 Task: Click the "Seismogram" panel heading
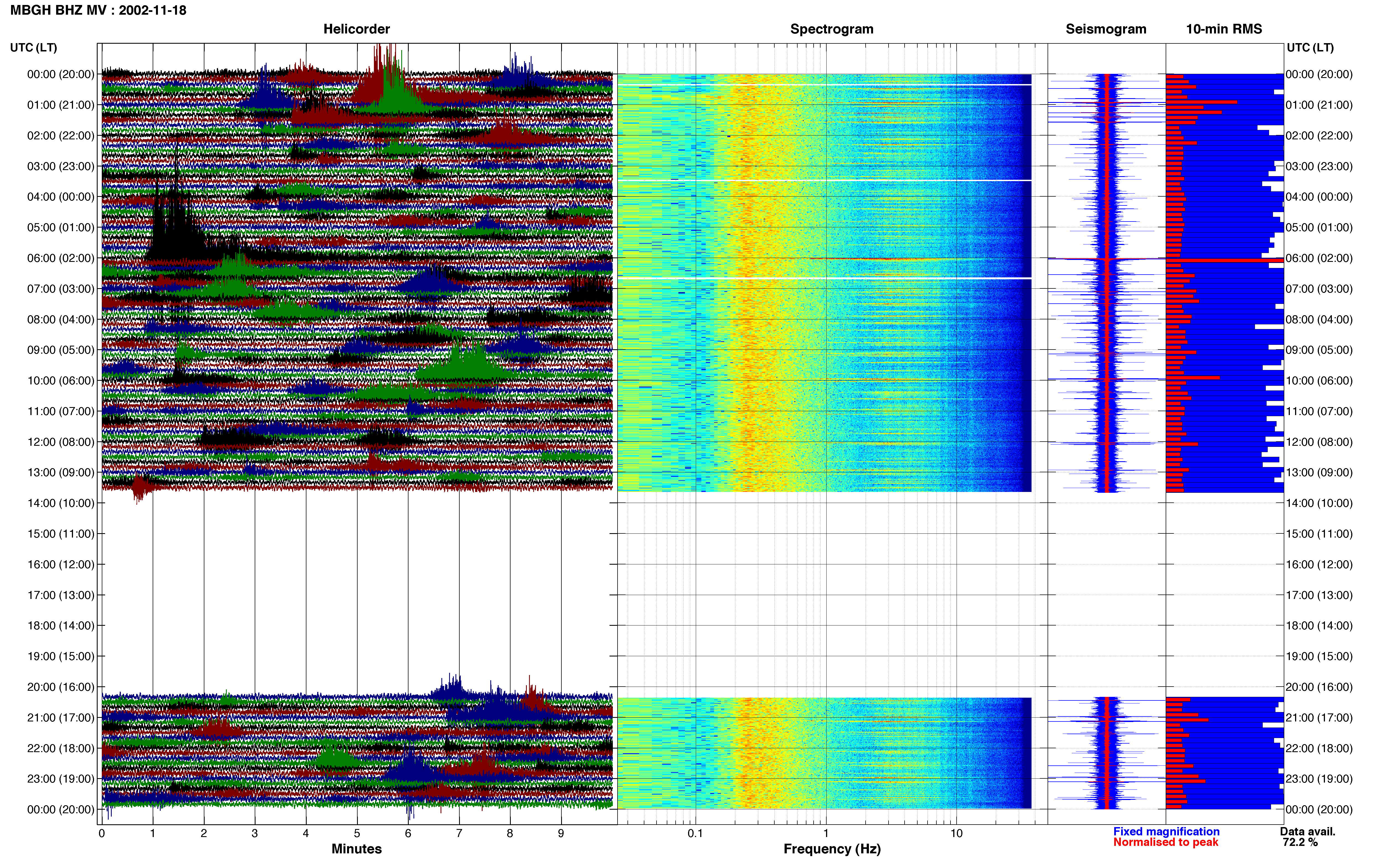click(1106, 29)
